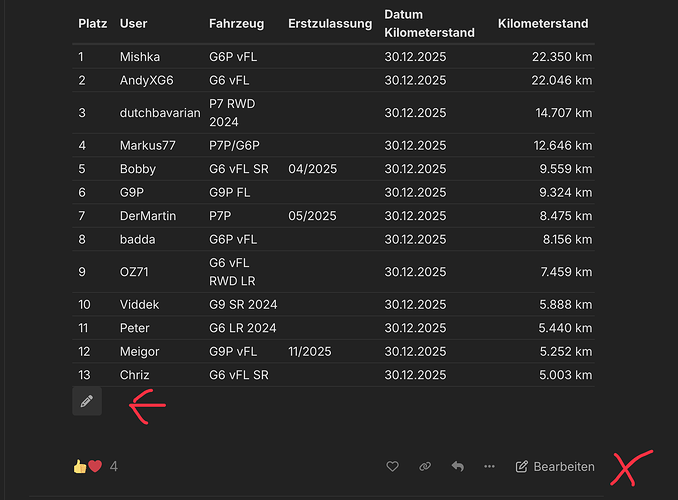The height and width of the screenshot is (500, 678).
Task: Select the user name Mishka in row 1
Action: 139,57
